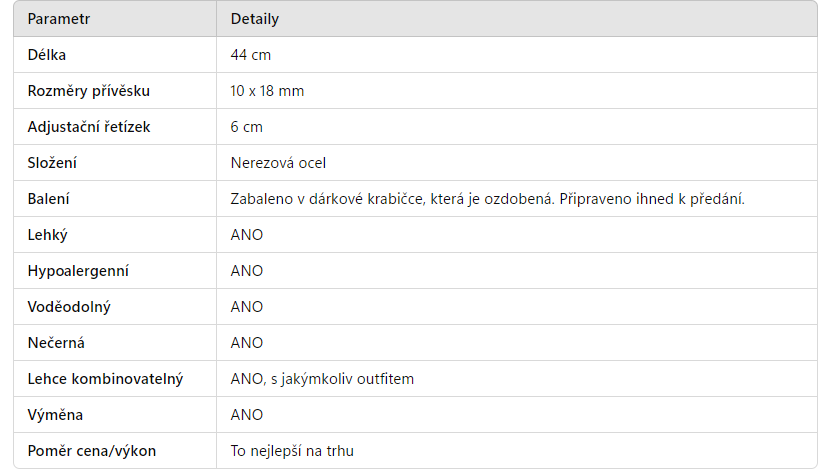Click the "44 cm" length value

(x=251, y=55)
